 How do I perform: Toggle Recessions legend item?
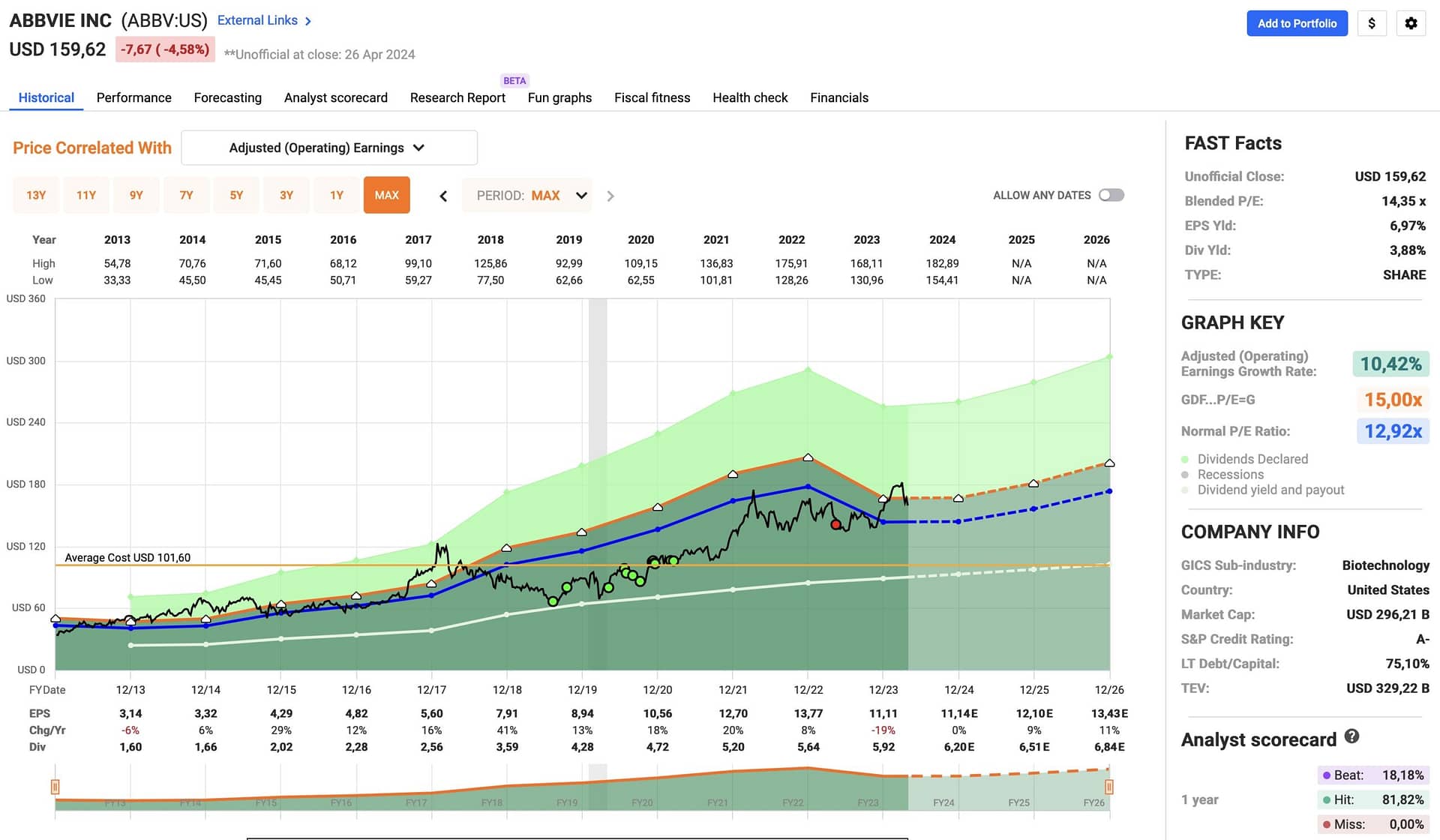[x=1222, y=475]
